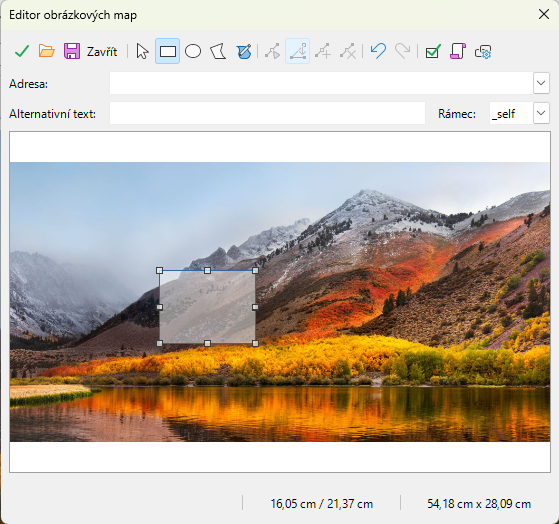This screenshot has width=559, height=524.
Task: Click inside the selected rectangle hotspot
Action: pos(207,307)
